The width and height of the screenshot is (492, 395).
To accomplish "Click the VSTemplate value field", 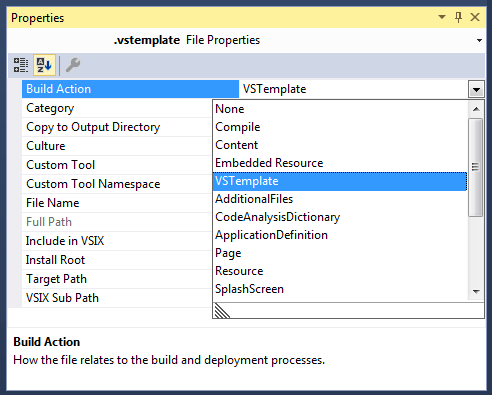I will pyautogui.click(x=353, y=89).
